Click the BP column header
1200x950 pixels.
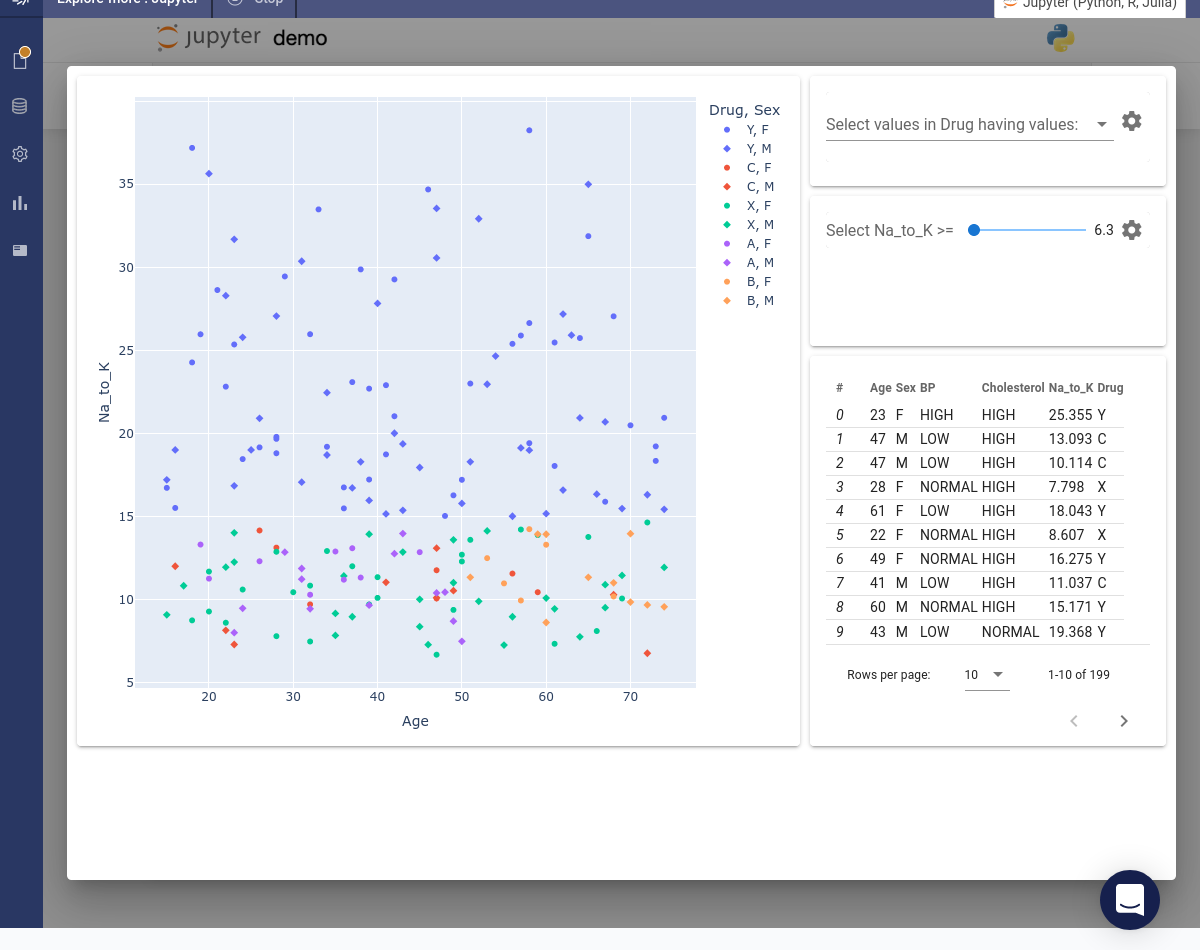[x=928, y=388]
